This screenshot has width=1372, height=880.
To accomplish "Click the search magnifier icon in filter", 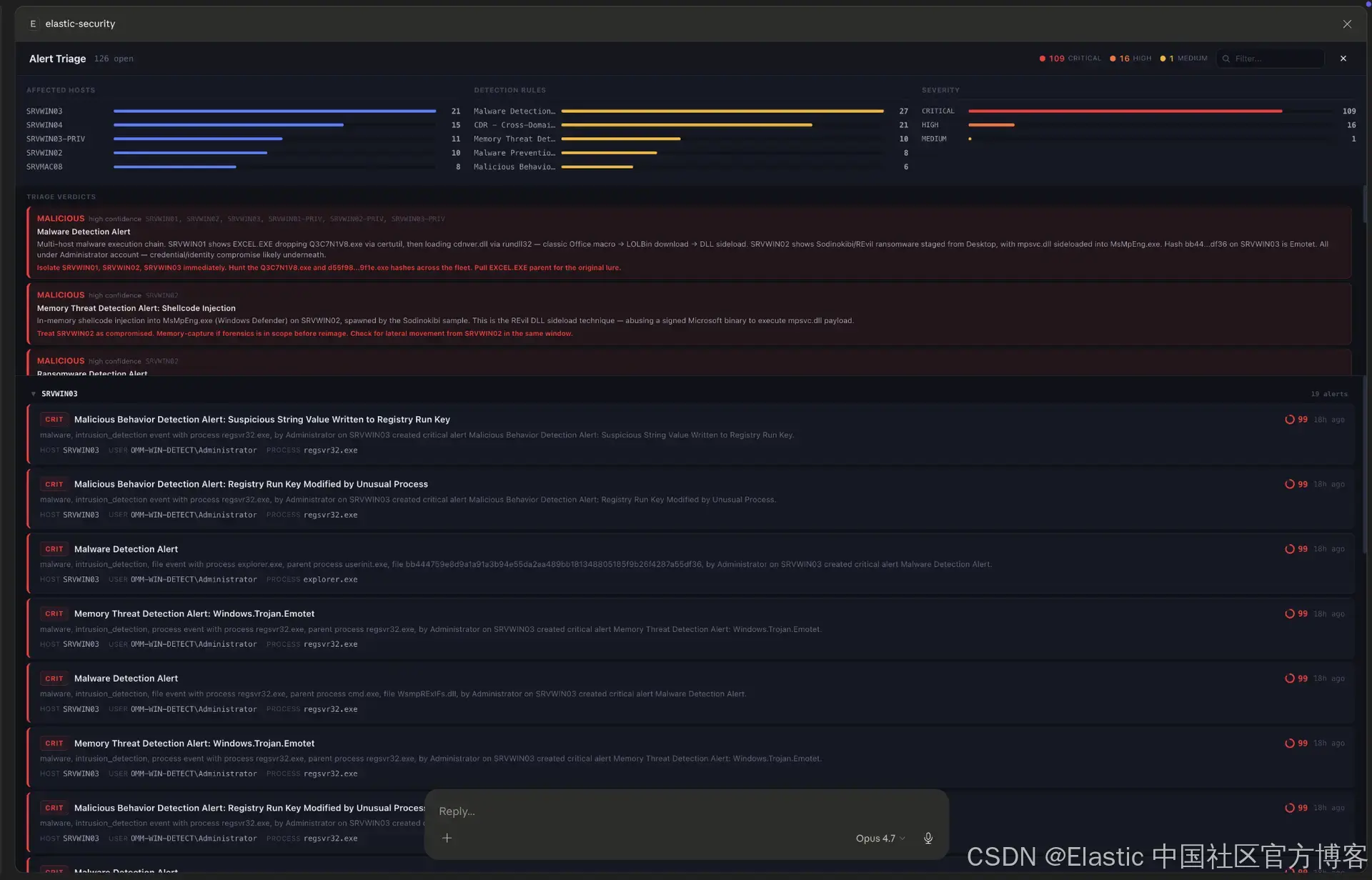I will [1226, 59].
